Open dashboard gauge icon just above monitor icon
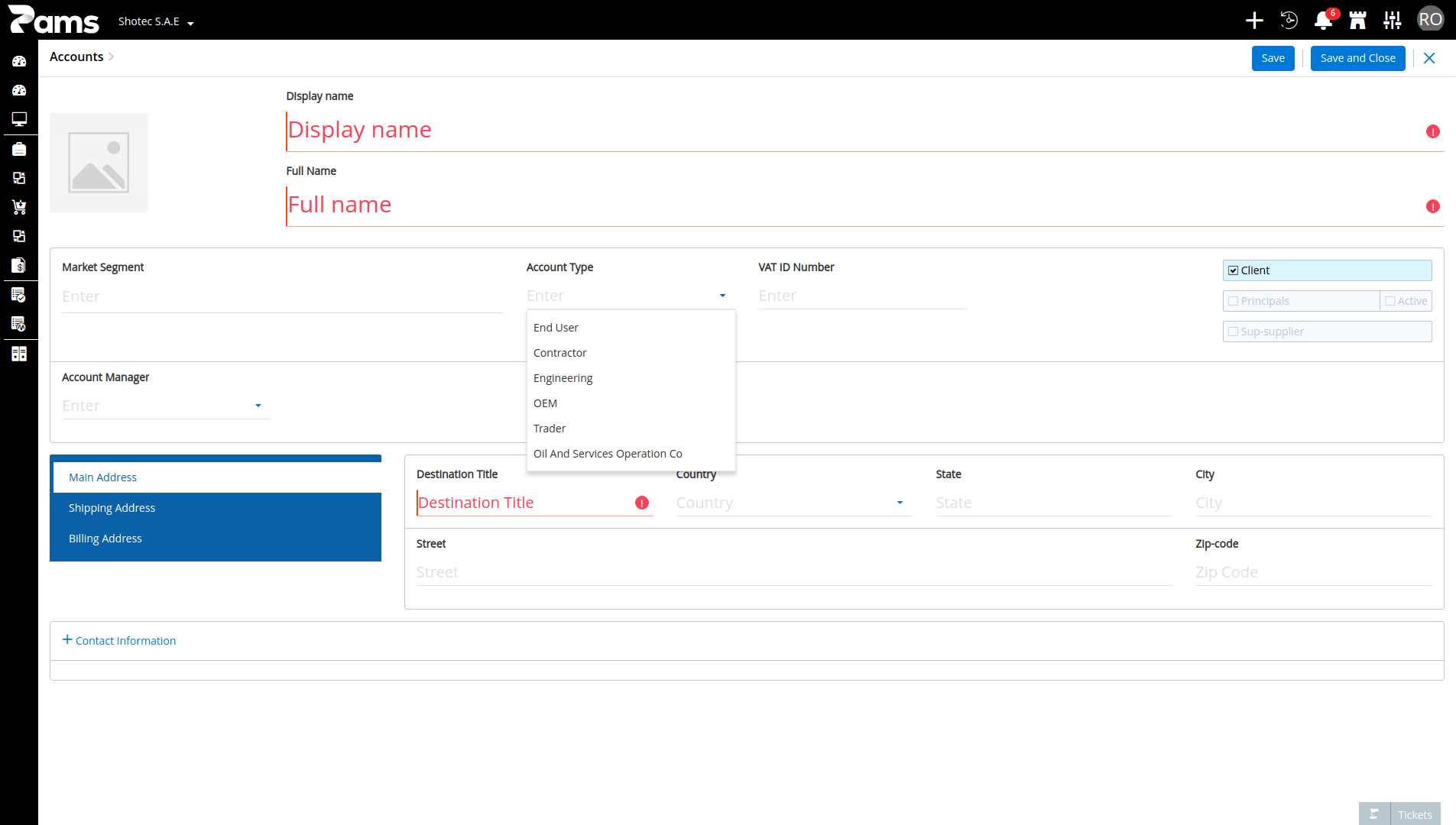This screenshot has width=1456, height=825. (x=19, y=90)
